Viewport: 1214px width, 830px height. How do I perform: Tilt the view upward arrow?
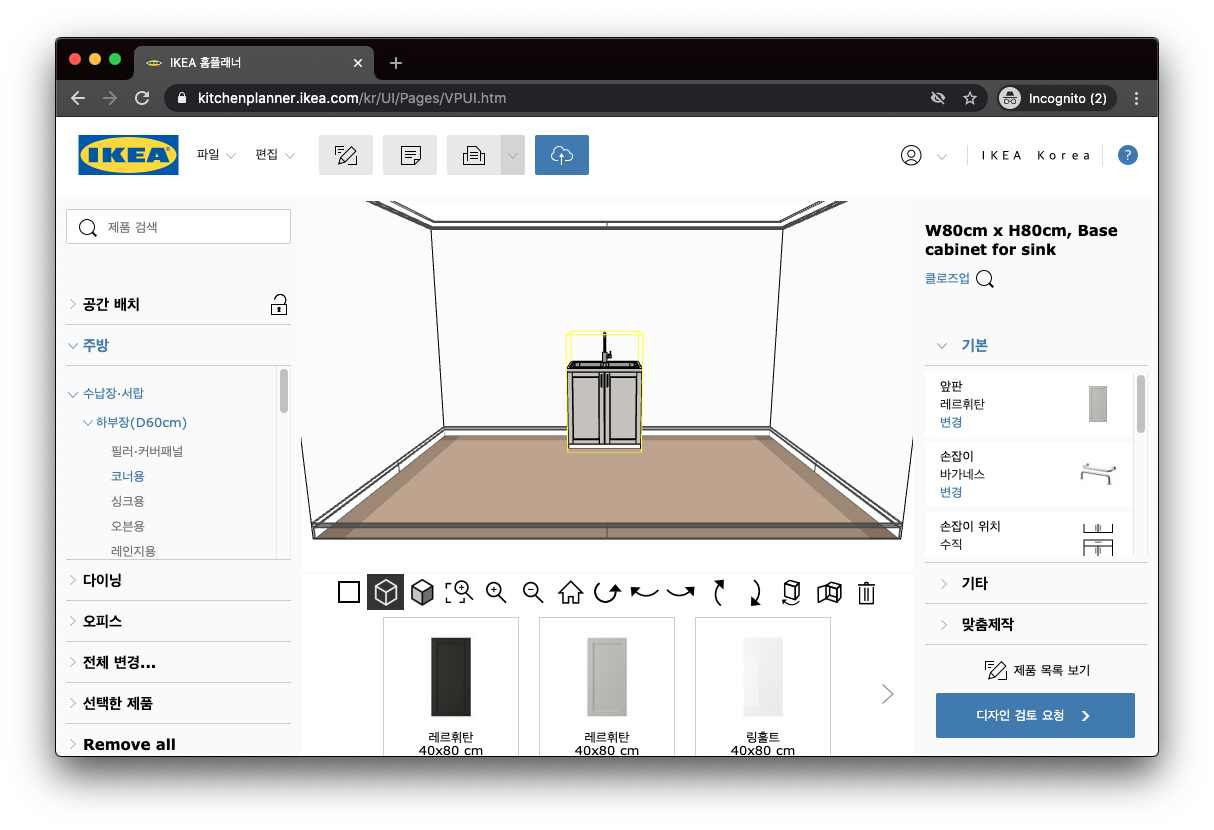[718, 593]
